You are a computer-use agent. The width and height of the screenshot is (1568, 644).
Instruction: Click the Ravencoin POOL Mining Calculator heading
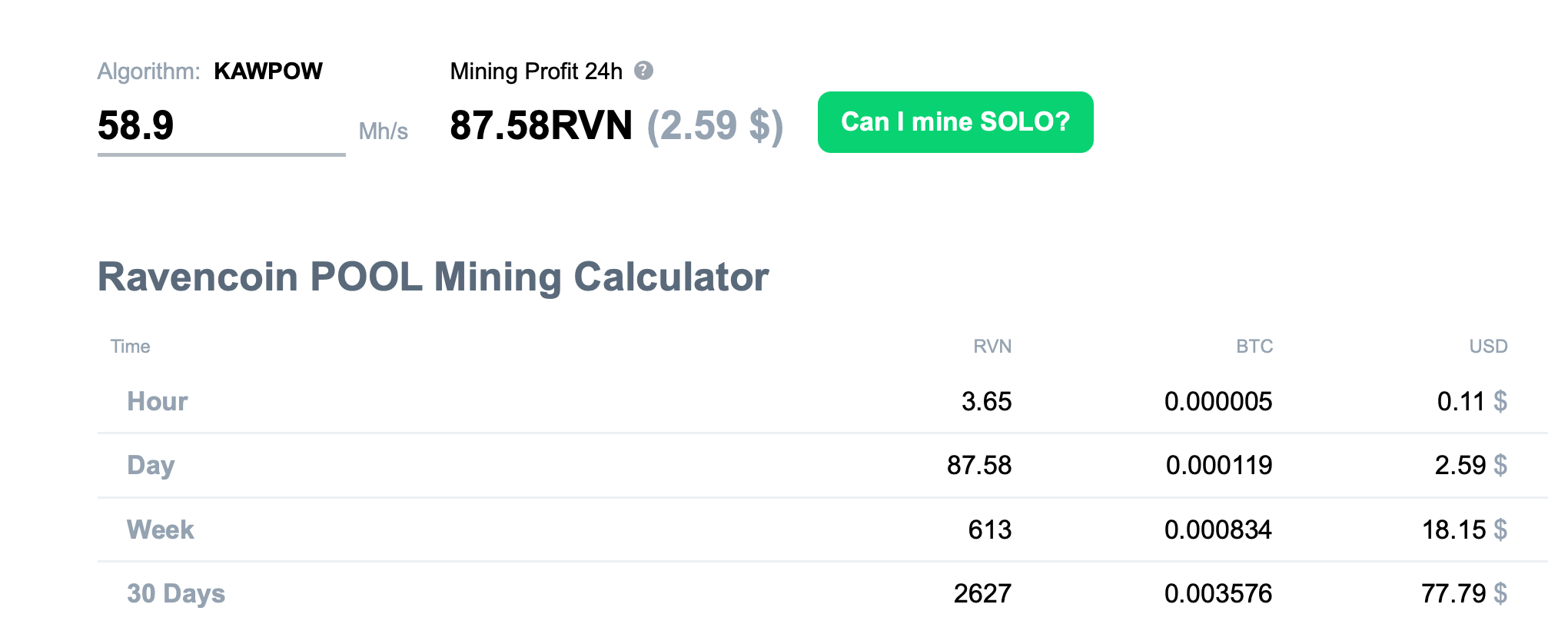click(x=433, y=277)
